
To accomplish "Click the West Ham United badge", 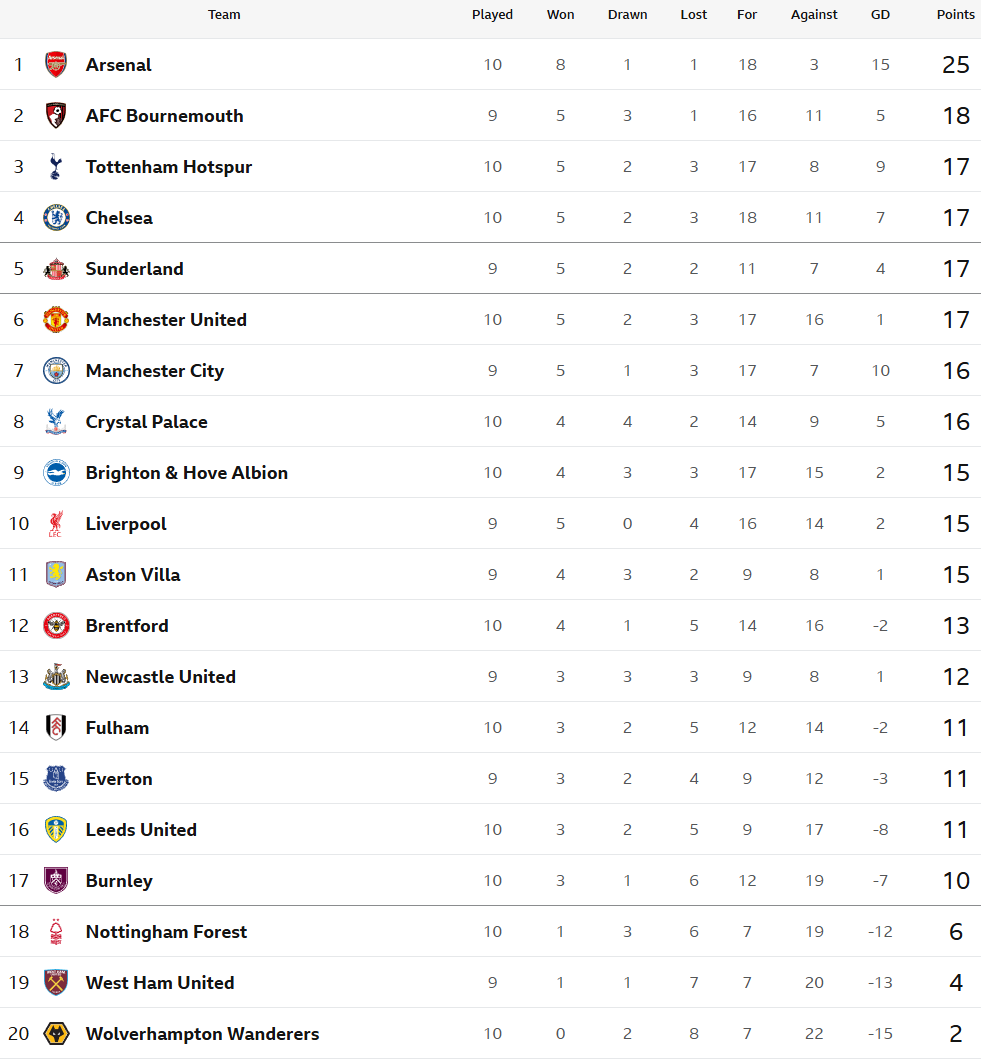I will pos(56,983).
